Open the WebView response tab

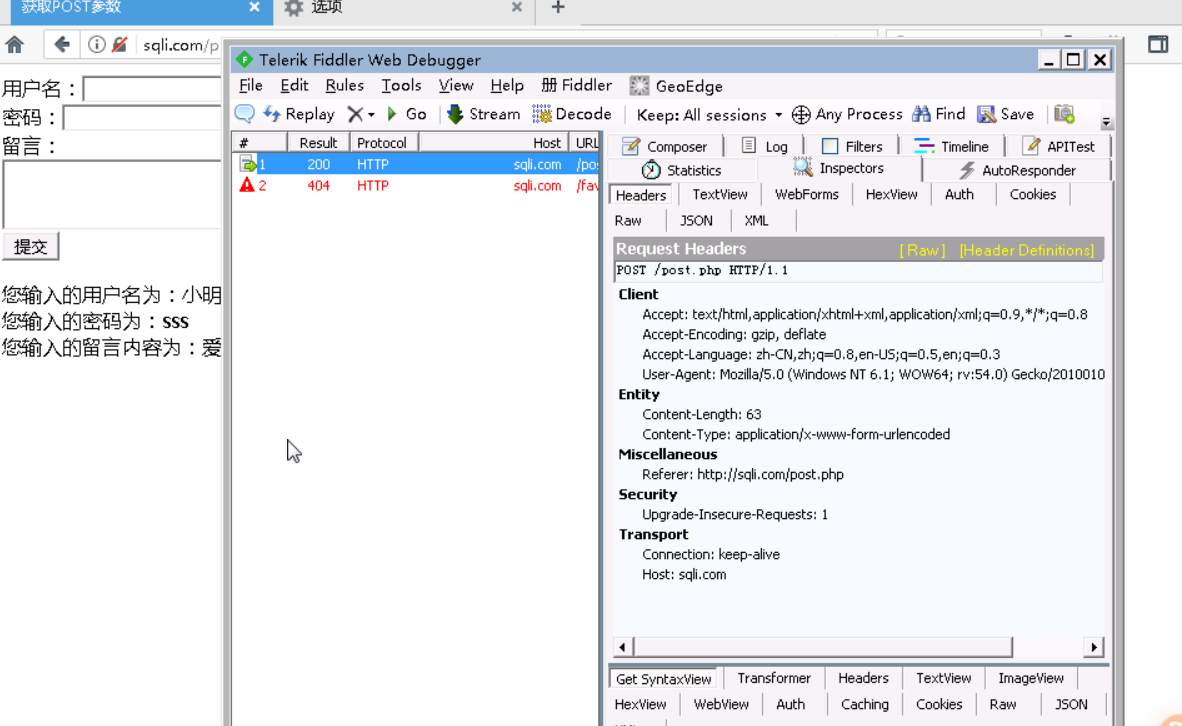click(x=721, y=705)
